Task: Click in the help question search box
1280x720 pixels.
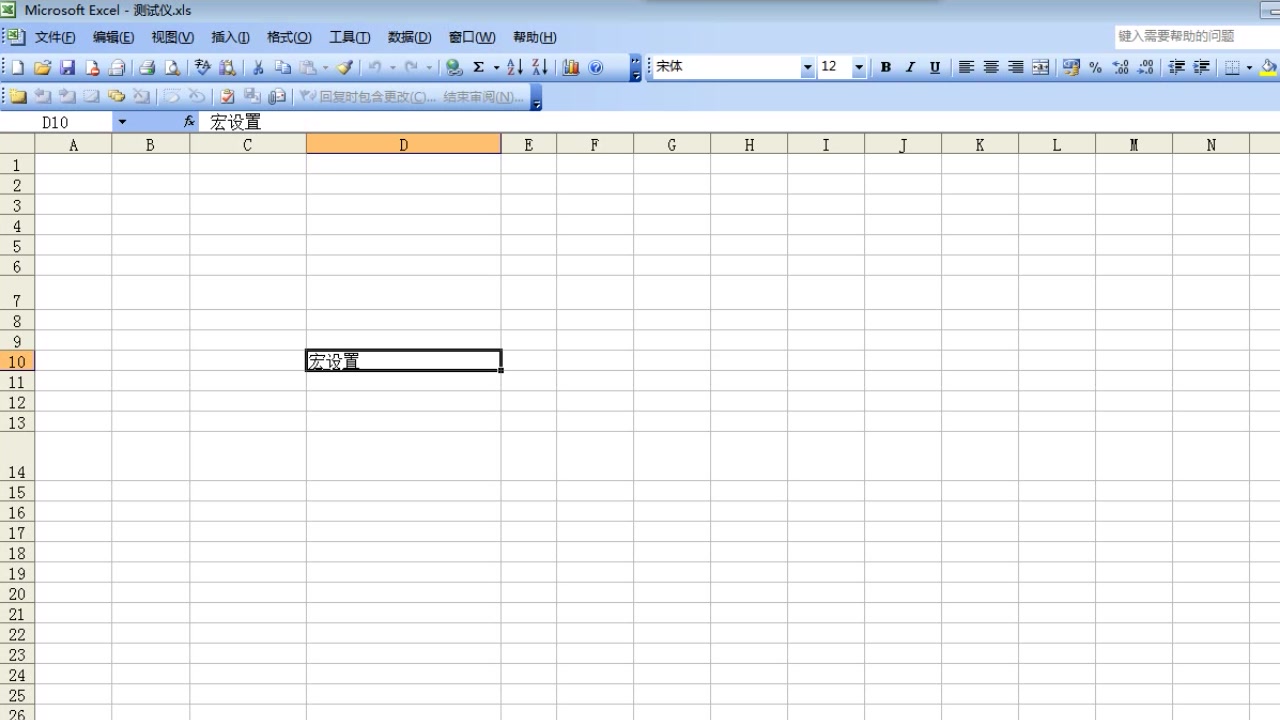Action: tap(1197, 36)
